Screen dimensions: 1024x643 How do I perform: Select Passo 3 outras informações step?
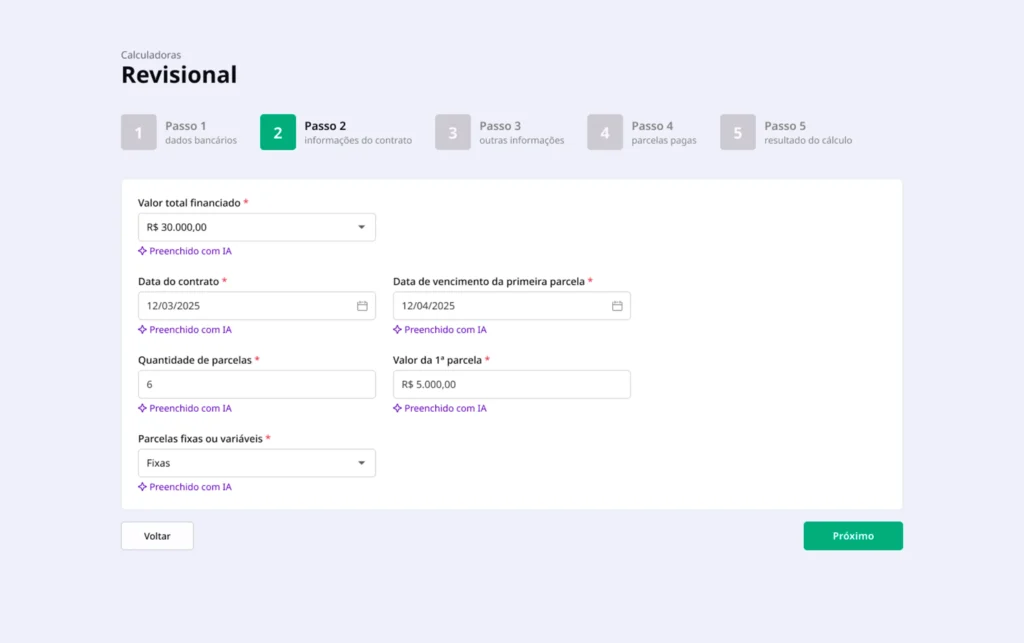453,133
